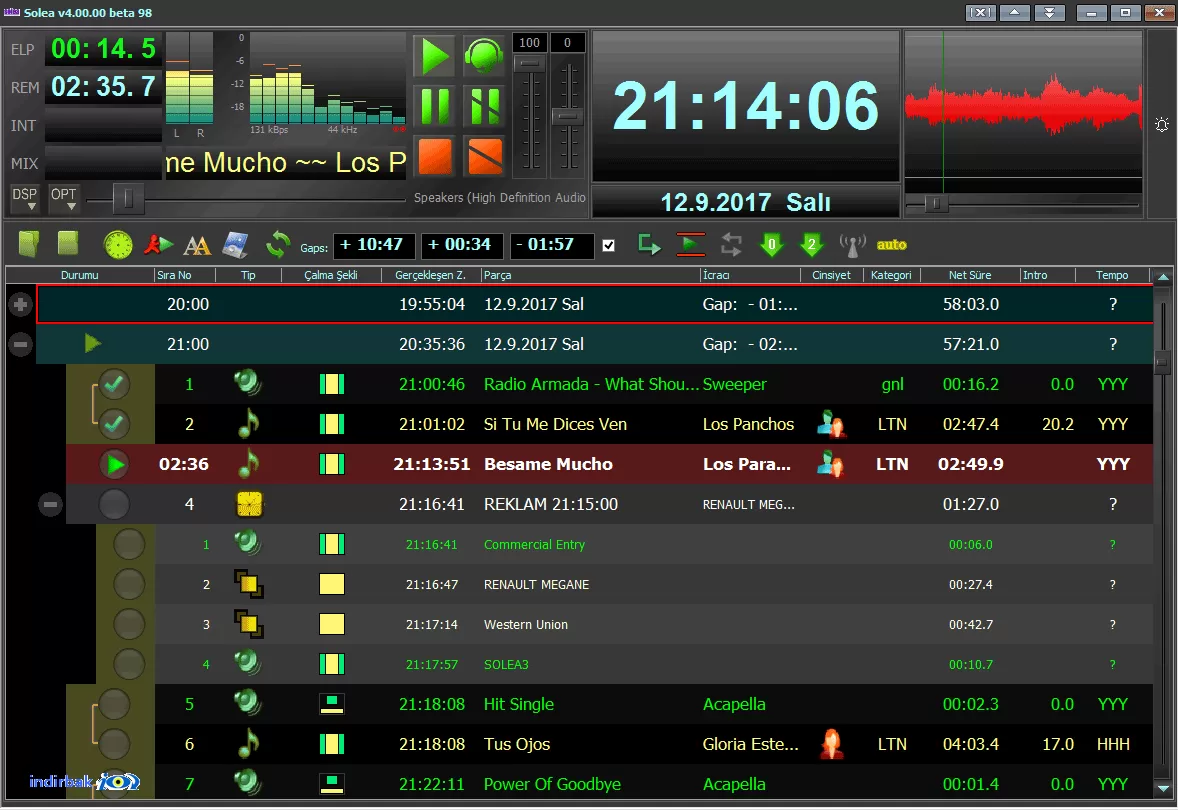Expand the 20:00 hour block
Screen dimensions: 1178x810
pyautogui.click(x=20, y=304)
